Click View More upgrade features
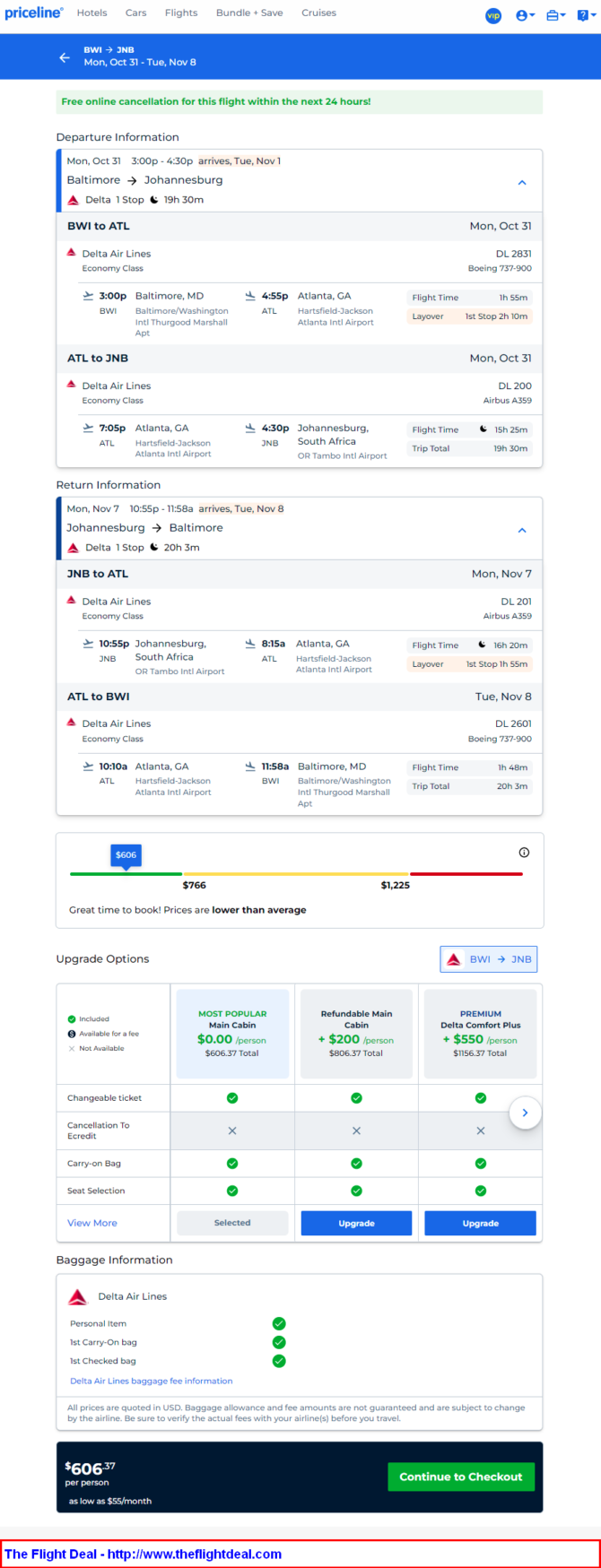The image size is (601, 1568). tap(92, 1223)
